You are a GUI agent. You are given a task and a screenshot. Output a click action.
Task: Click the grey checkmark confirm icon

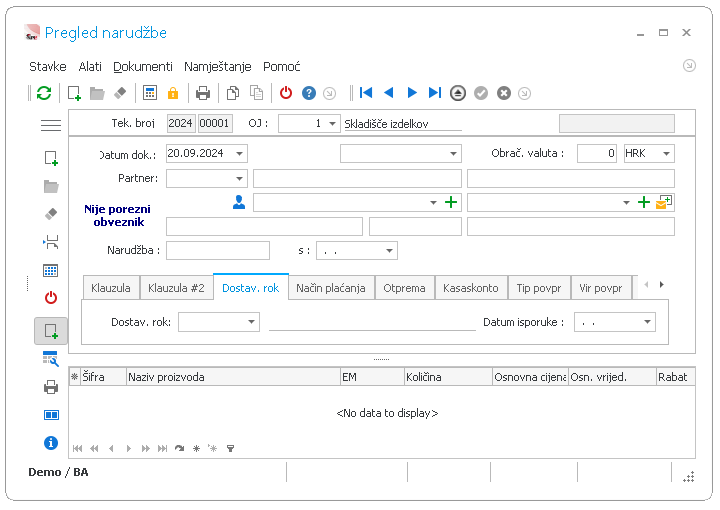click(481, 93)
